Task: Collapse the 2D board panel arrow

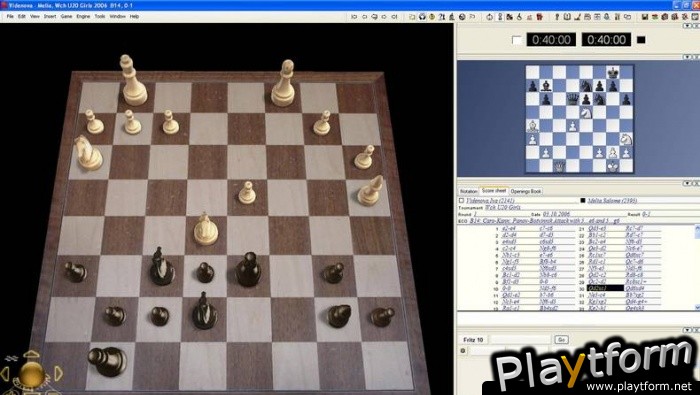Action: (x=688, y=57)
